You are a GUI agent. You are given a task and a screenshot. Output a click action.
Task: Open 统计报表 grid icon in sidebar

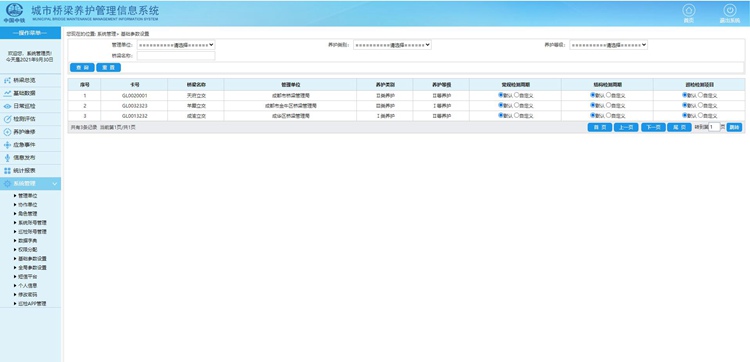pyautogui.click(x=7, y=171)
